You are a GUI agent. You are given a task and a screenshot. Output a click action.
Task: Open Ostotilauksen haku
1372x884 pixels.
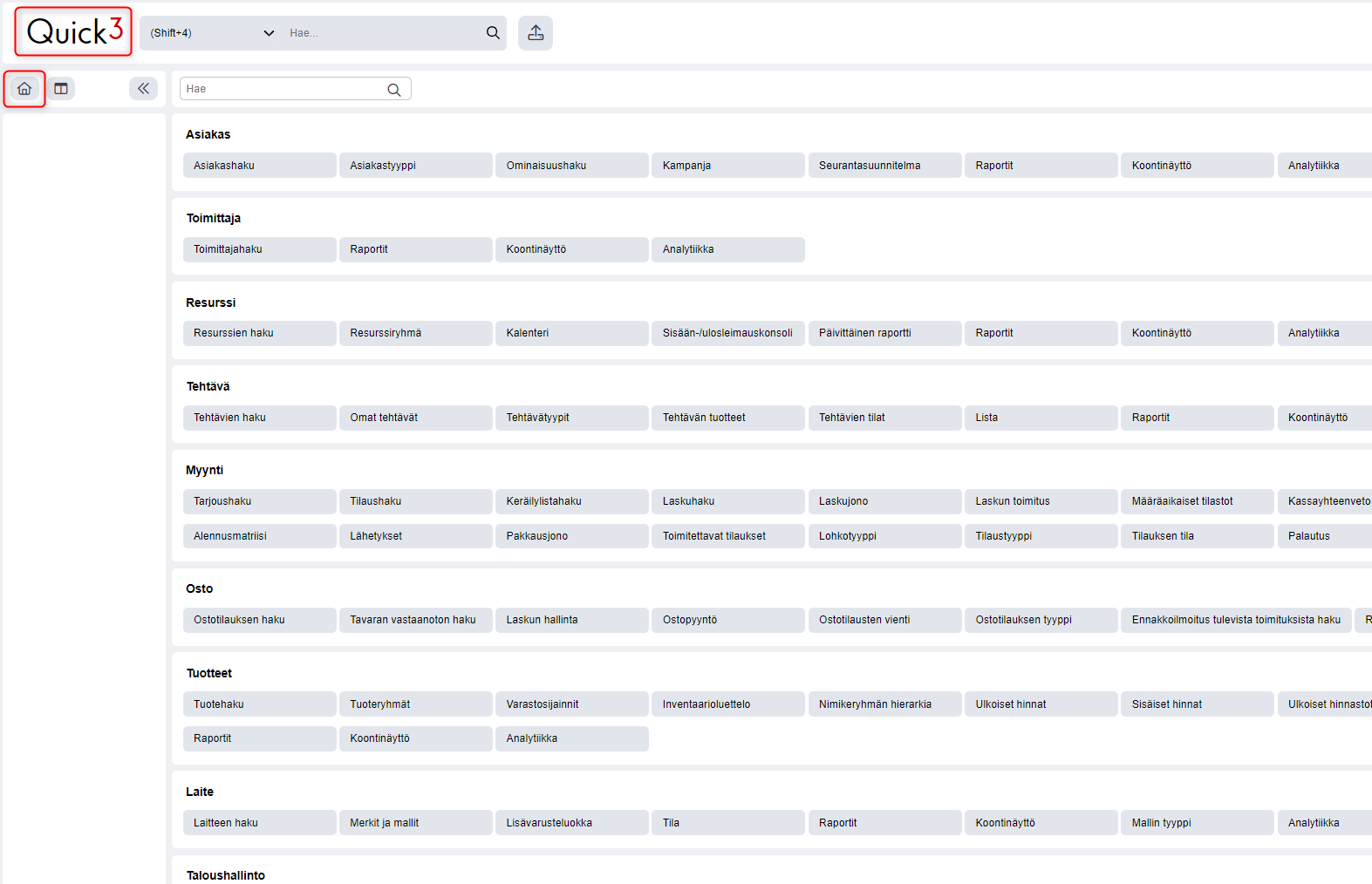click(x=260, y=620)
